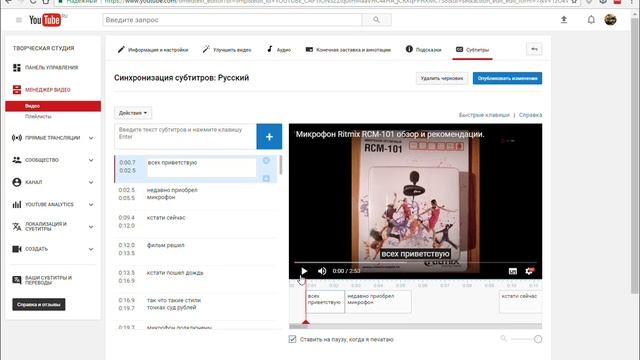Click Опубликовать изменения button
Viewport: 640px width, 360px height.
507,78
